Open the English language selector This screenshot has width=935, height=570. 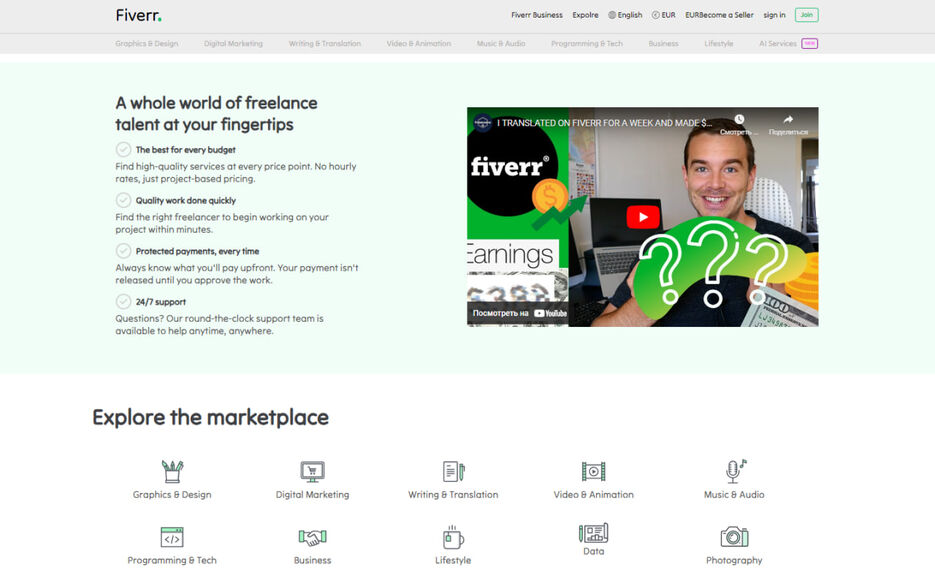coord(625,15)
